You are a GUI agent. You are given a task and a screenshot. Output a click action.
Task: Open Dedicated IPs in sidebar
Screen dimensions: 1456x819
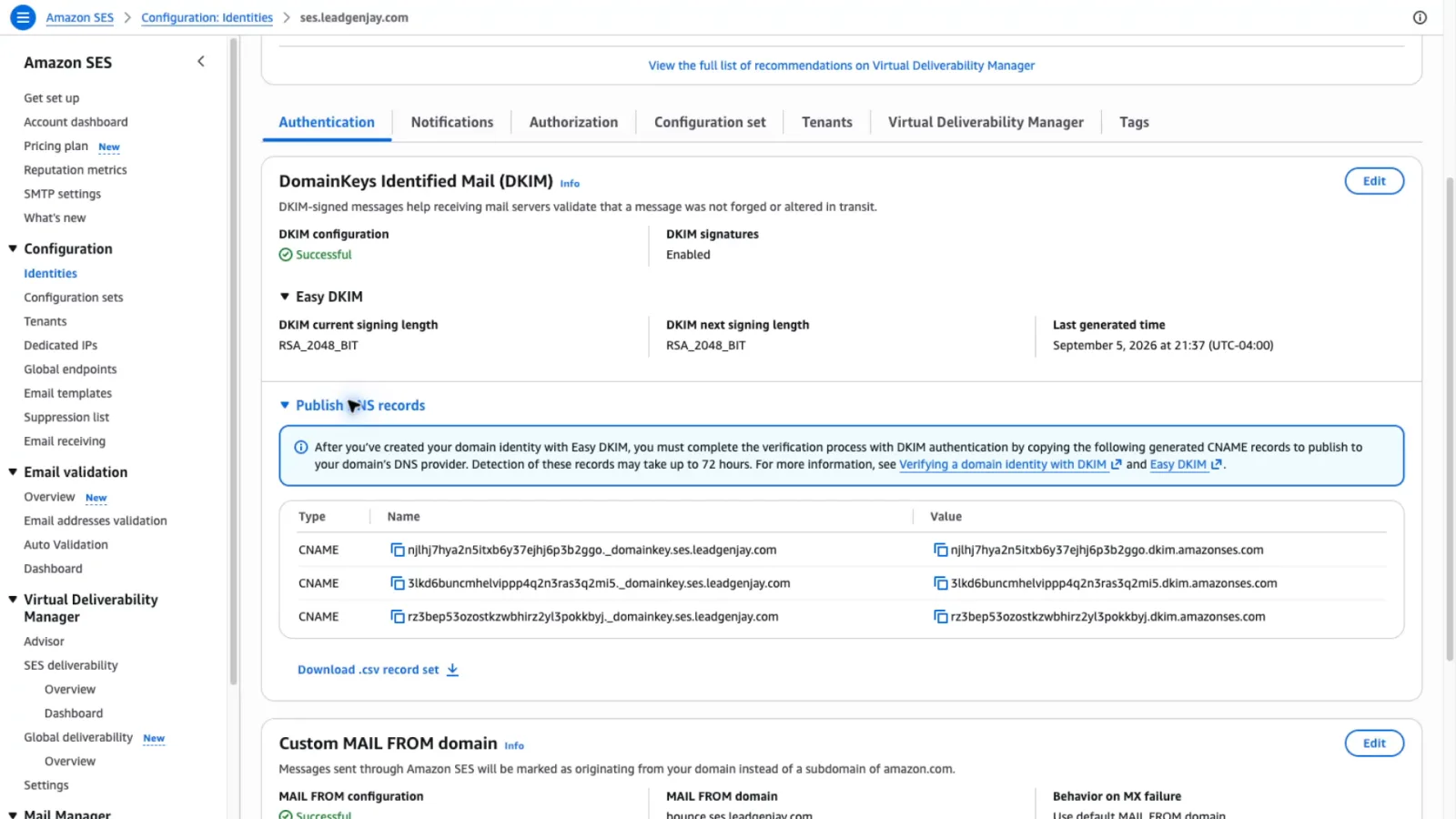click(60, 346)
